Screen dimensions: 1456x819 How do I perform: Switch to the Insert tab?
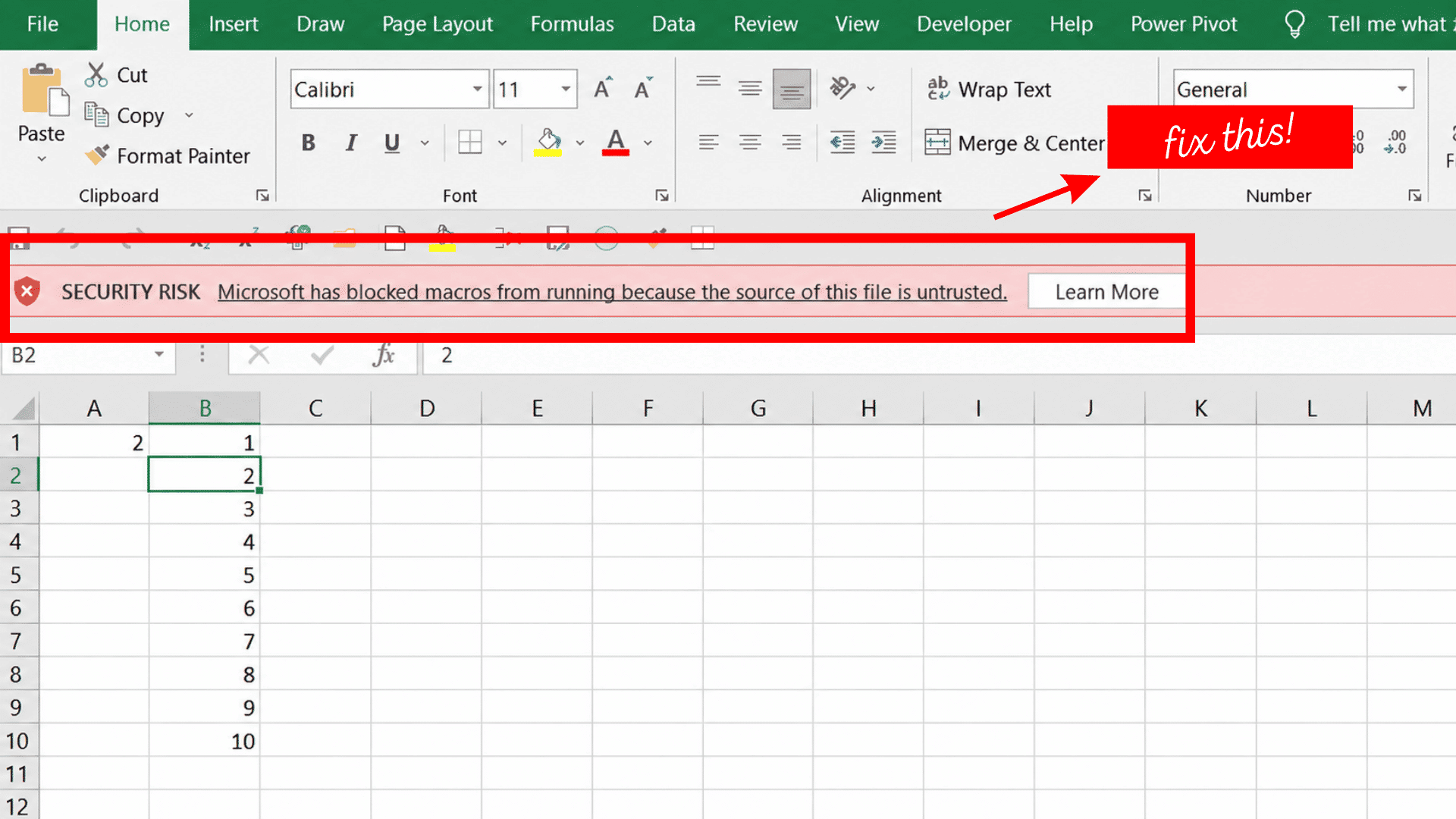tap(234, 24)
